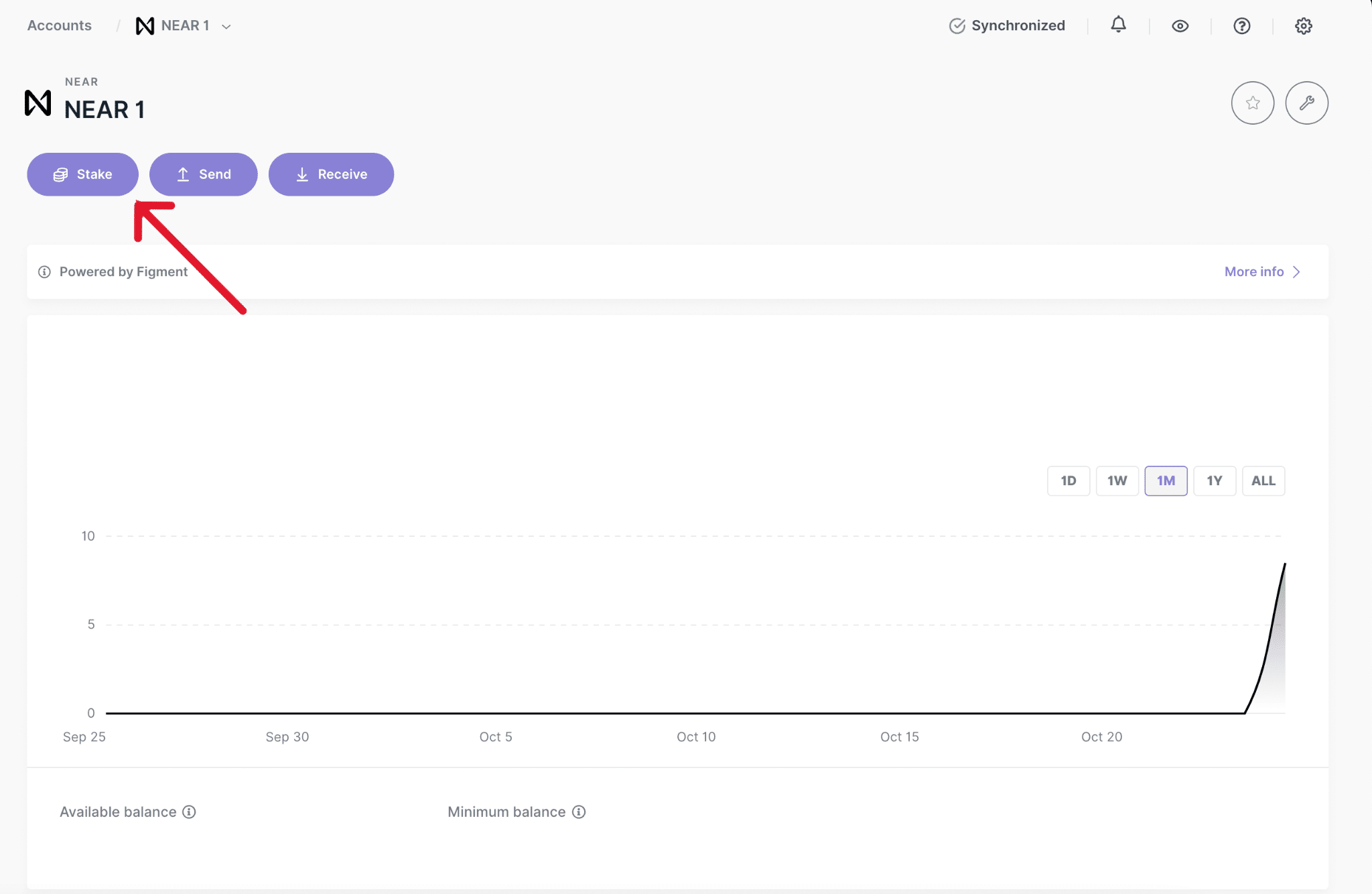The width and height of the screenshot is (1372, 894).
Task: Select the 1W chart range
Action: pos(1117,481)
